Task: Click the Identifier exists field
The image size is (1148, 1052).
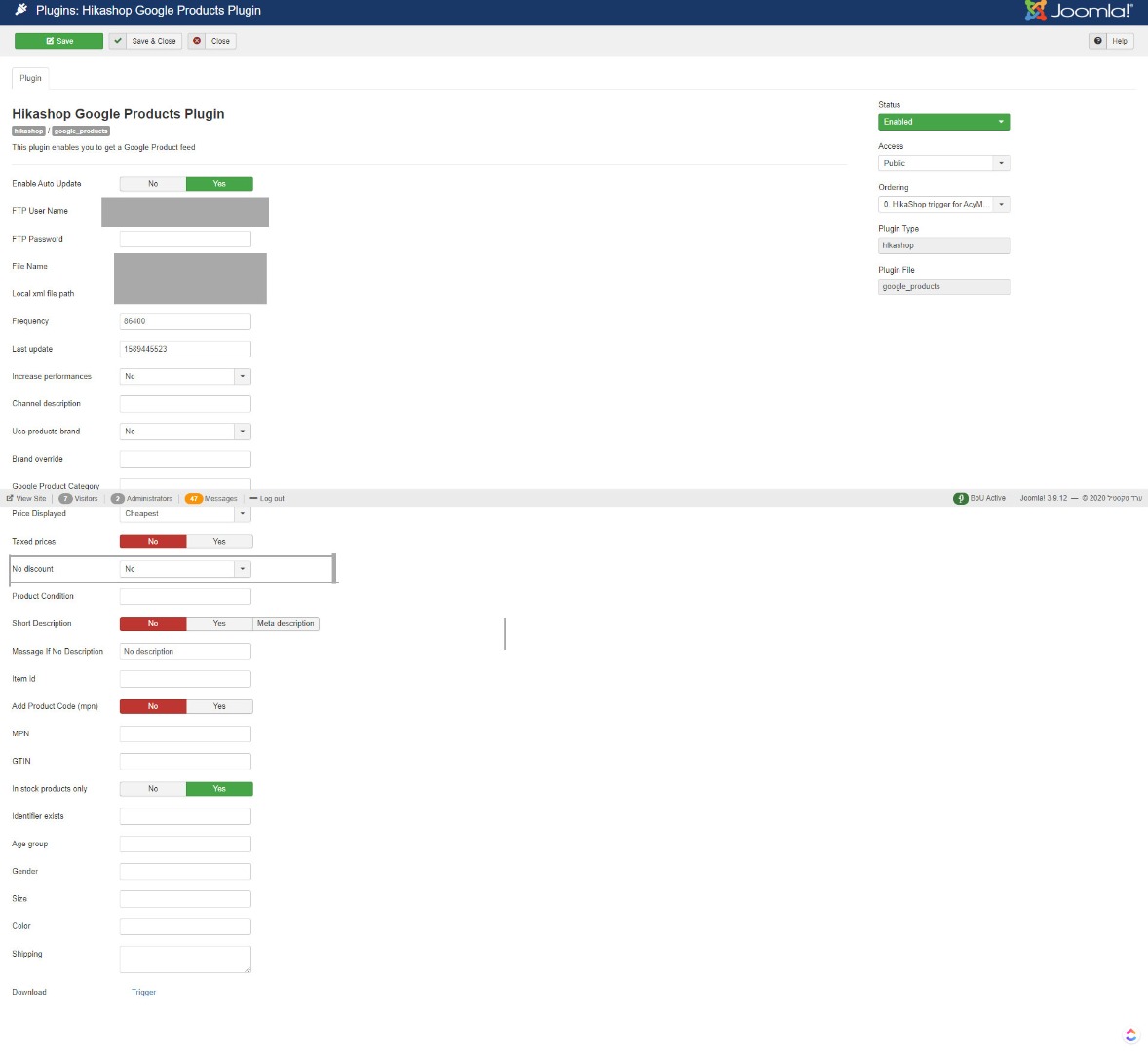Action: tap(185, 816)
